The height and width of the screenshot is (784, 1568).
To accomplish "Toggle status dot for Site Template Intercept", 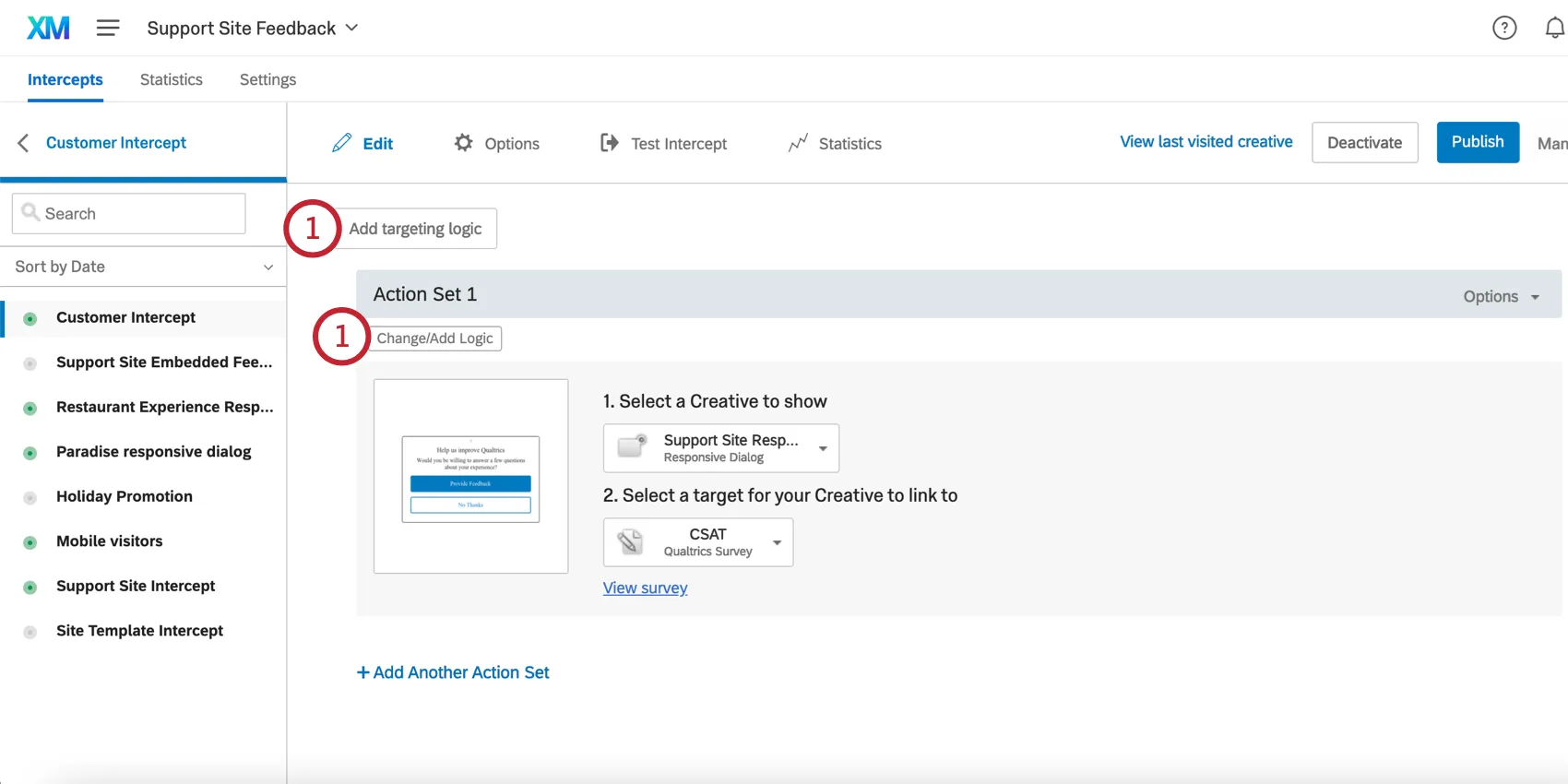I will tap(30, 632).
